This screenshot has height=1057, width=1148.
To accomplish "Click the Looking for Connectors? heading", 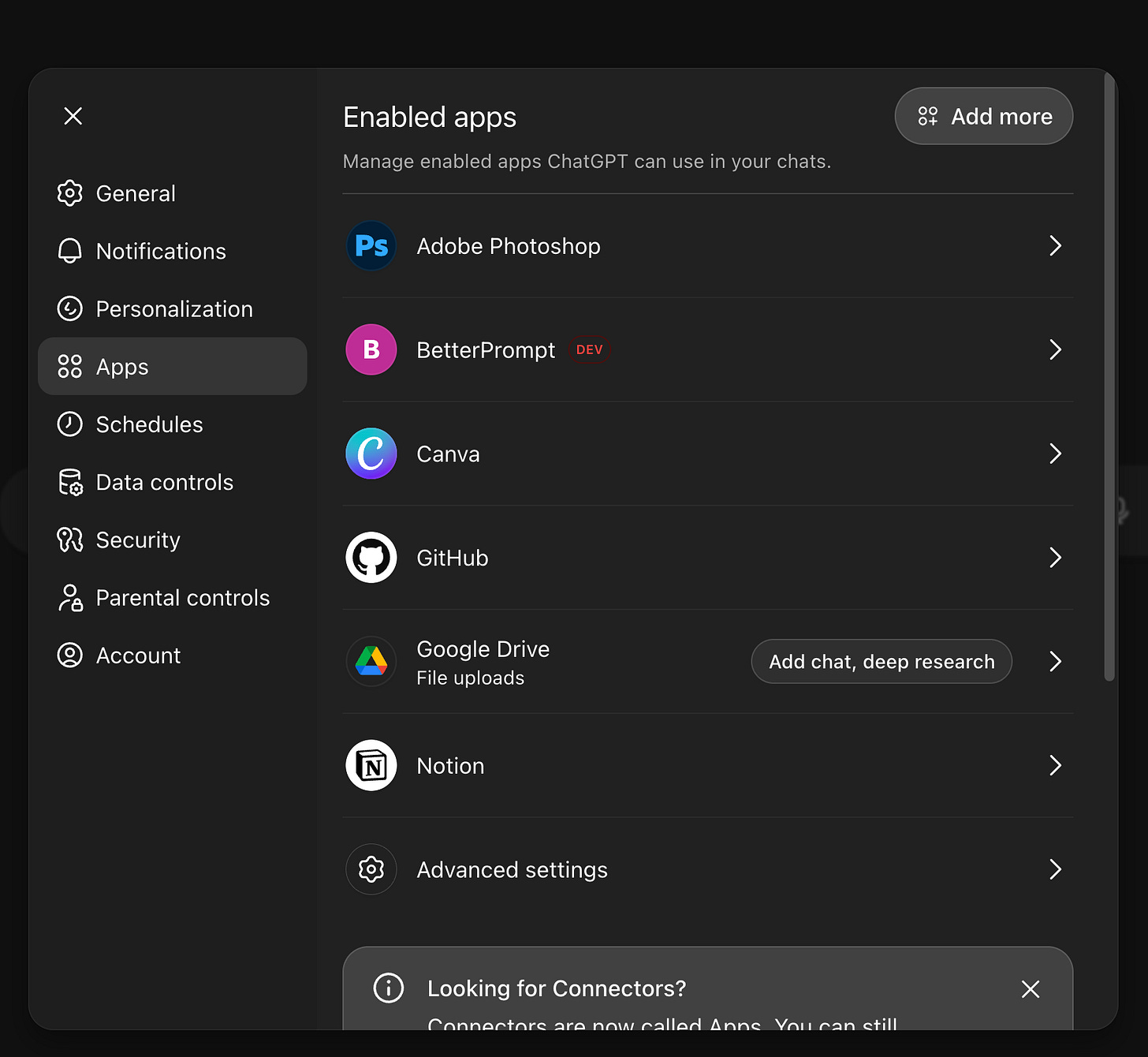I will coord(557,988).
